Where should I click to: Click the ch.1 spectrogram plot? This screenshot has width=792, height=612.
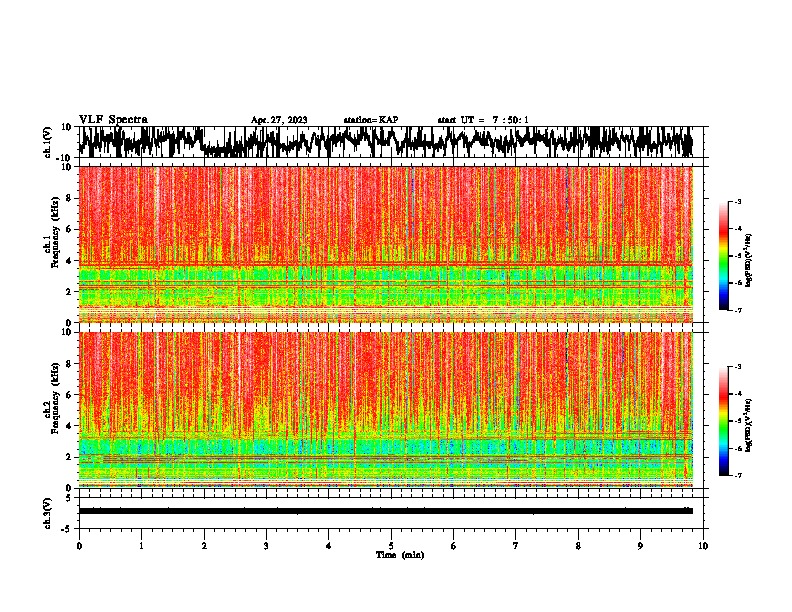click(385, 244)
